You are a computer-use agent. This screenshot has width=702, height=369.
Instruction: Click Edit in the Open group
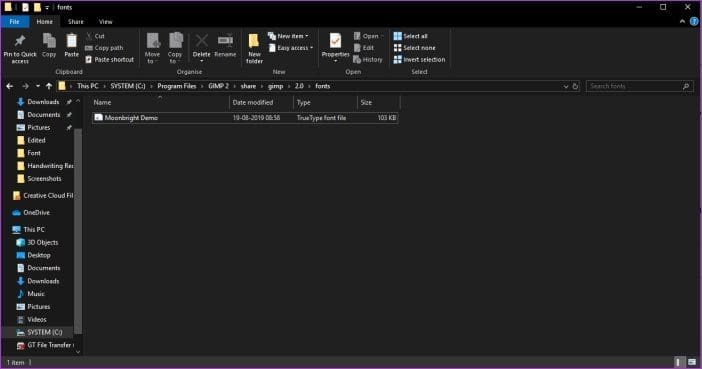coord(364,47)
